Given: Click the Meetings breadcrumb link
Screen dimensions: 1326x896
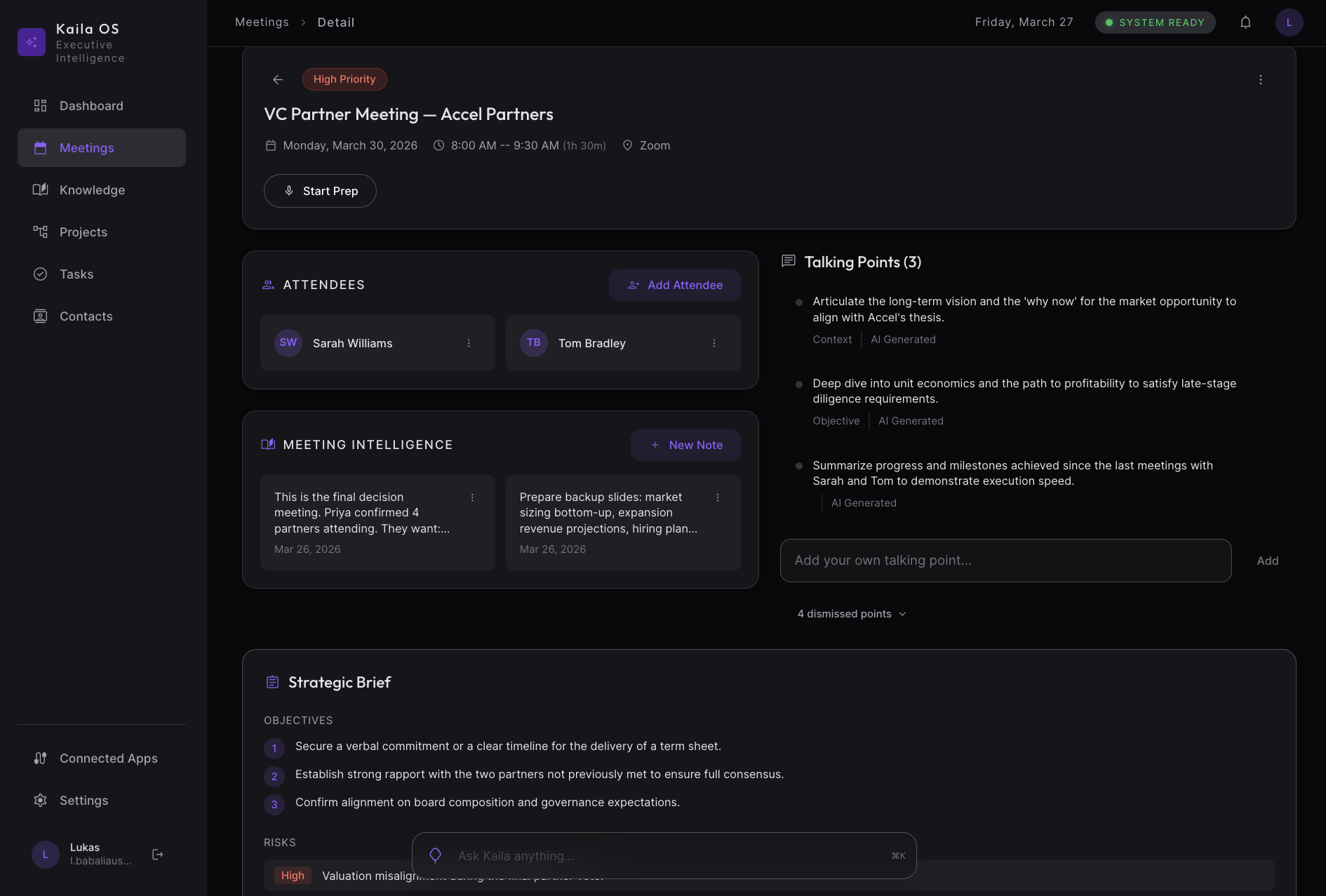Looking at the screenshot, I should click(x=262, y=22).
